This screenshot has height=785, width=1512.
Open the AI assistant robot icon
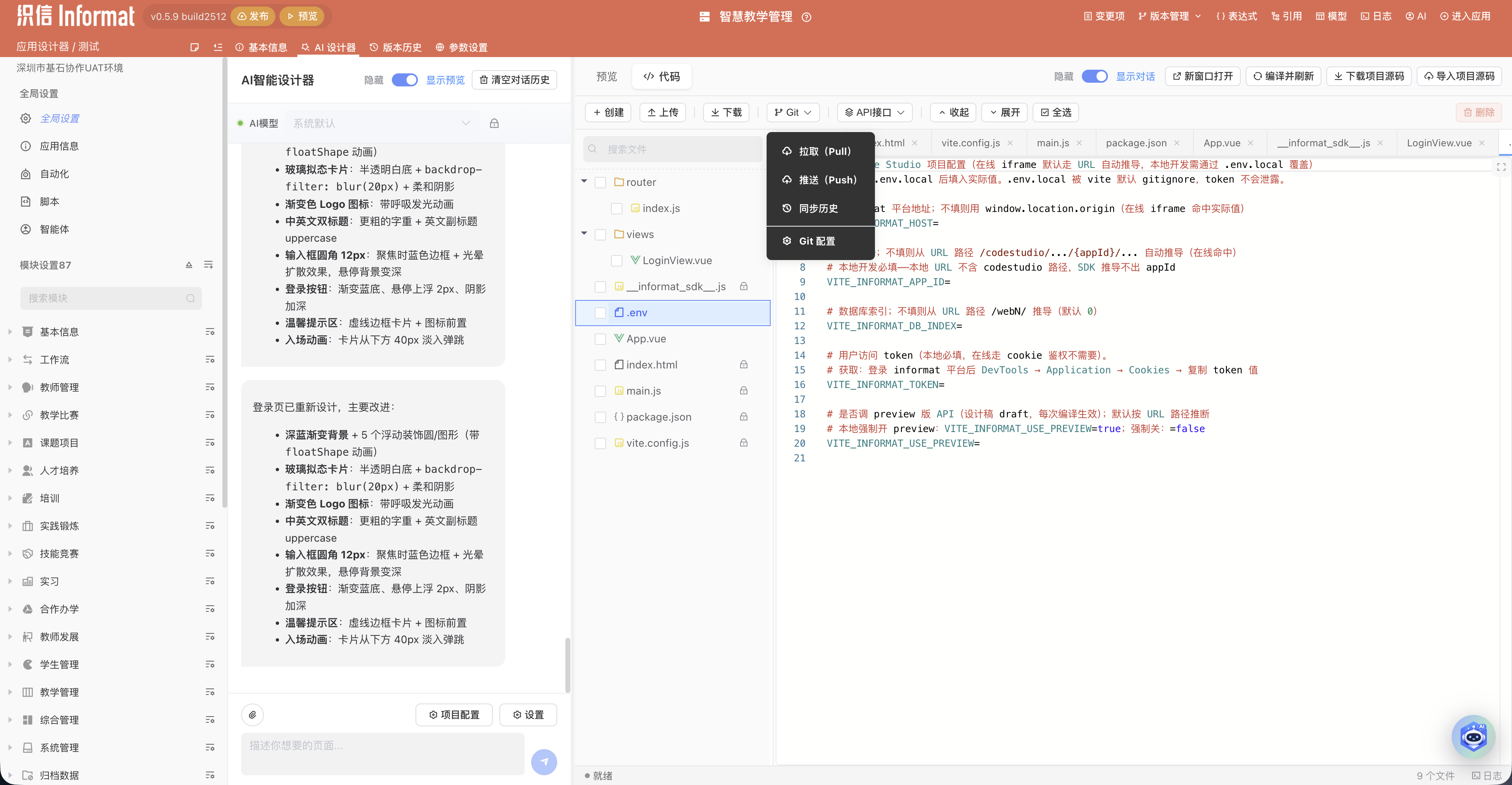[x=1473, y=736]
